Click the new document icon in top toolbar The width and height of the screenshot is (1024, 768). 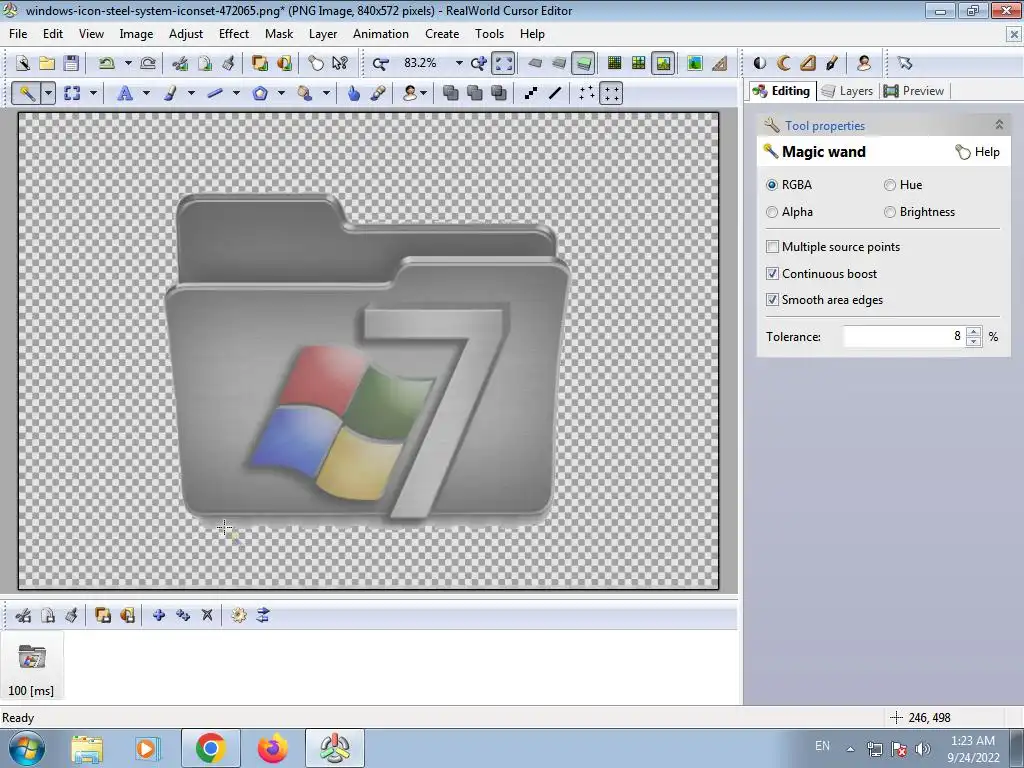click(x=23, y=63)
